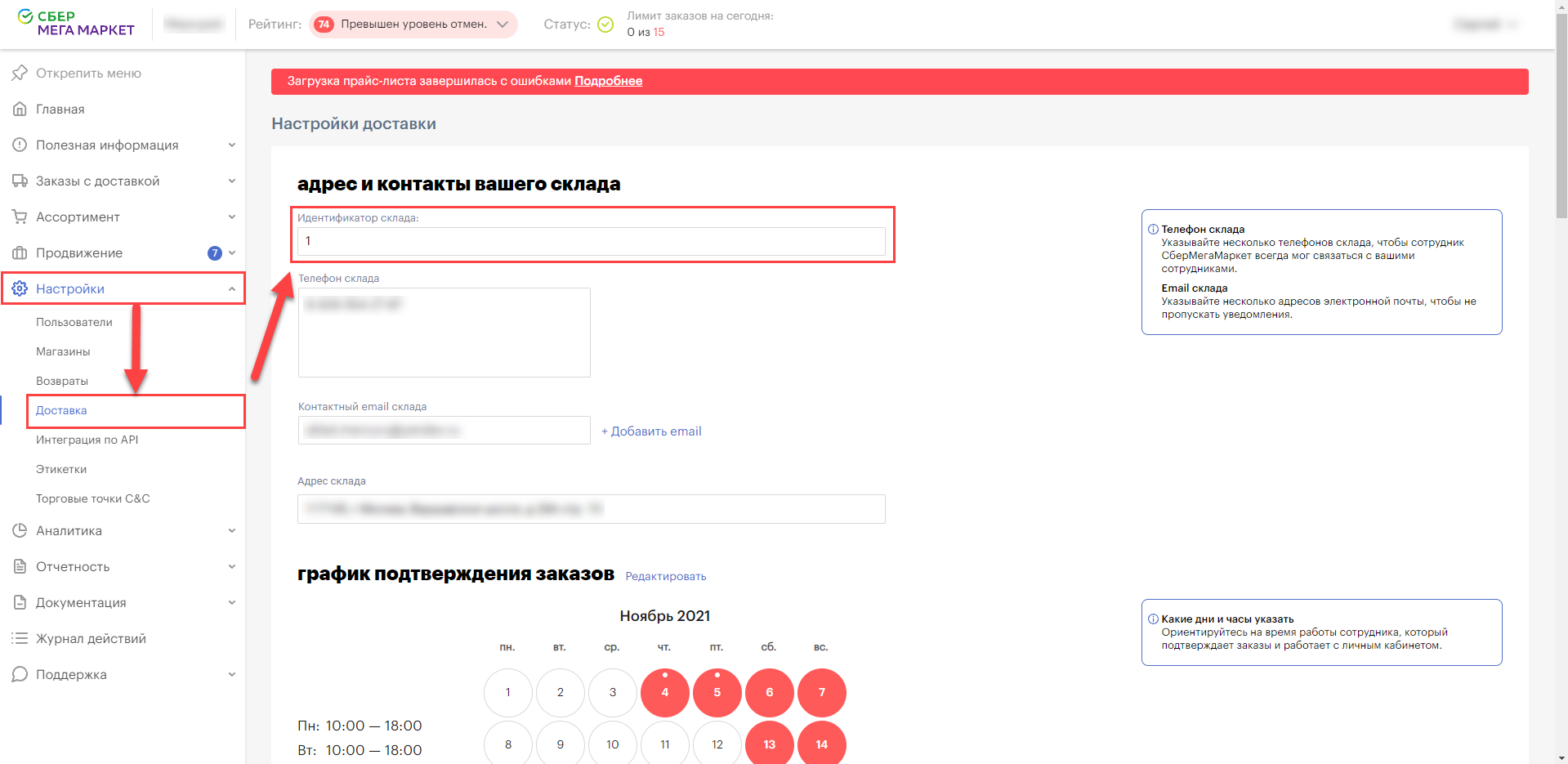Click the СберМегаМаркет logo

(76, 23)
